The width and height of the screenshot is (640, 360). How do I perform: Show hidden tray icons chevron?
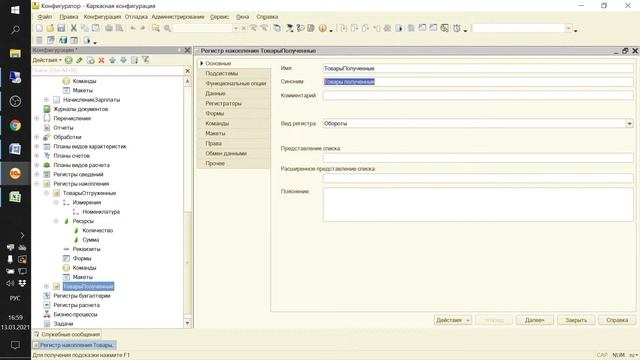pos(22,235)
